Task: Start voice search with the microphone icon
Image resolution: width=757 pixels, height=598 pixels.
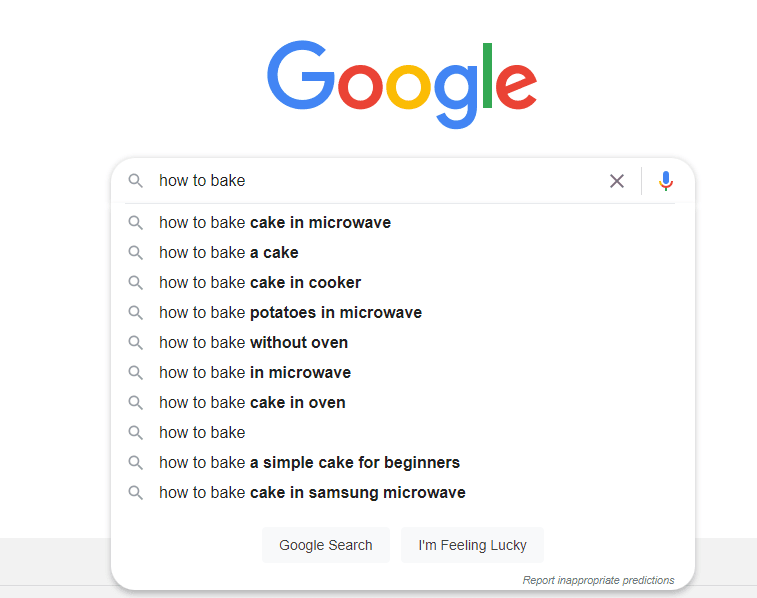Action: tap(666, 181)
